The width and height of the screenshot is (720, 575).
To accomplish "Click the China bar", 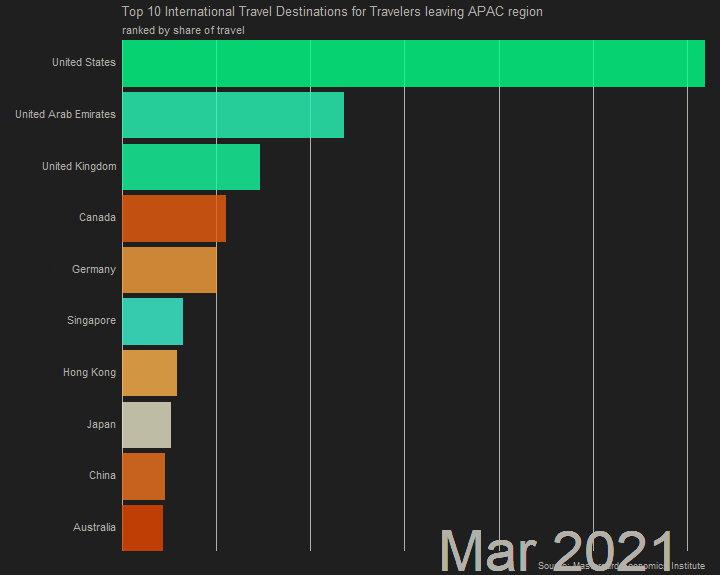I will (143, 476).
